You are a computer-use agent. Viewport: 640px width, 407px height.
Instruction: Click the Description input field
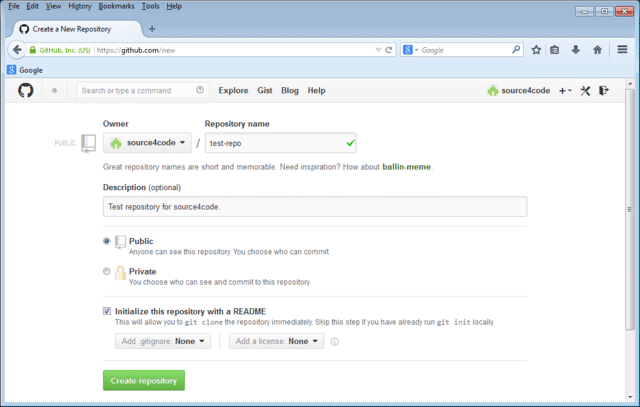315,207
